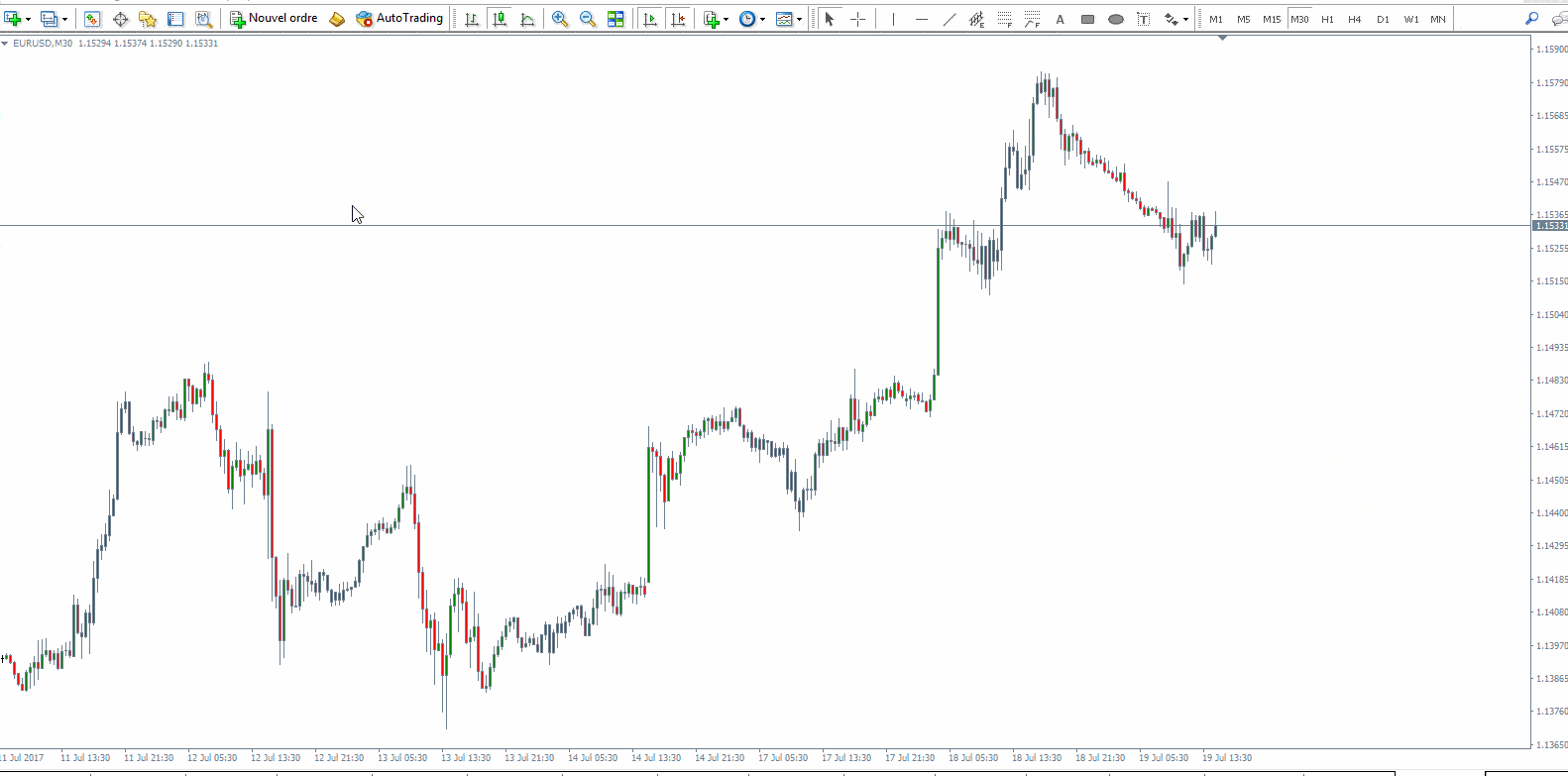Select the Fibonacci retracement tool
The width and height of the screenshot is (1568, 776).
[1004, 19]
